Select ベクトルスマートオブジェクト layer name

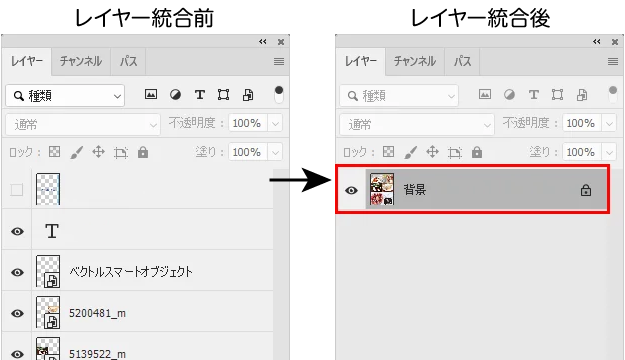(x=131, y=272)
